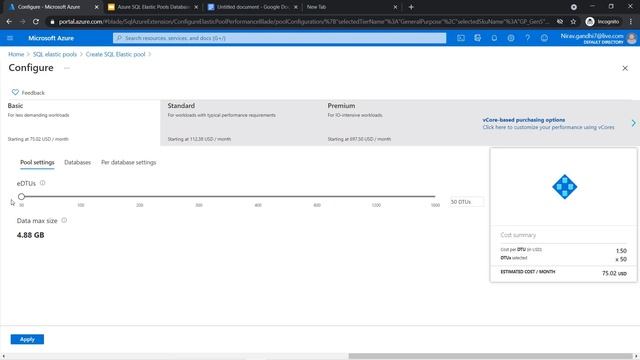This screenshot has width=640, height=360.
Task: Go to SQL elastic pools breadcrumb
Action: click(55, 54)
